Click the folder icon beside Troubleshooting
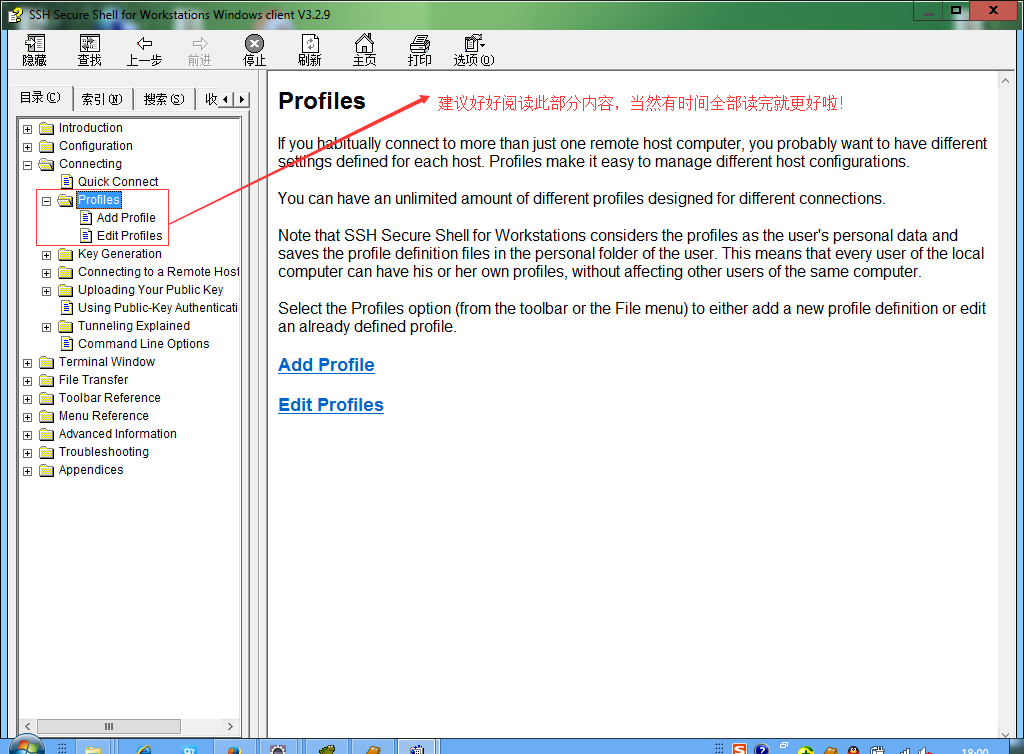The height and width of the screenshot is (754, 1024). (x=46, y=452)
